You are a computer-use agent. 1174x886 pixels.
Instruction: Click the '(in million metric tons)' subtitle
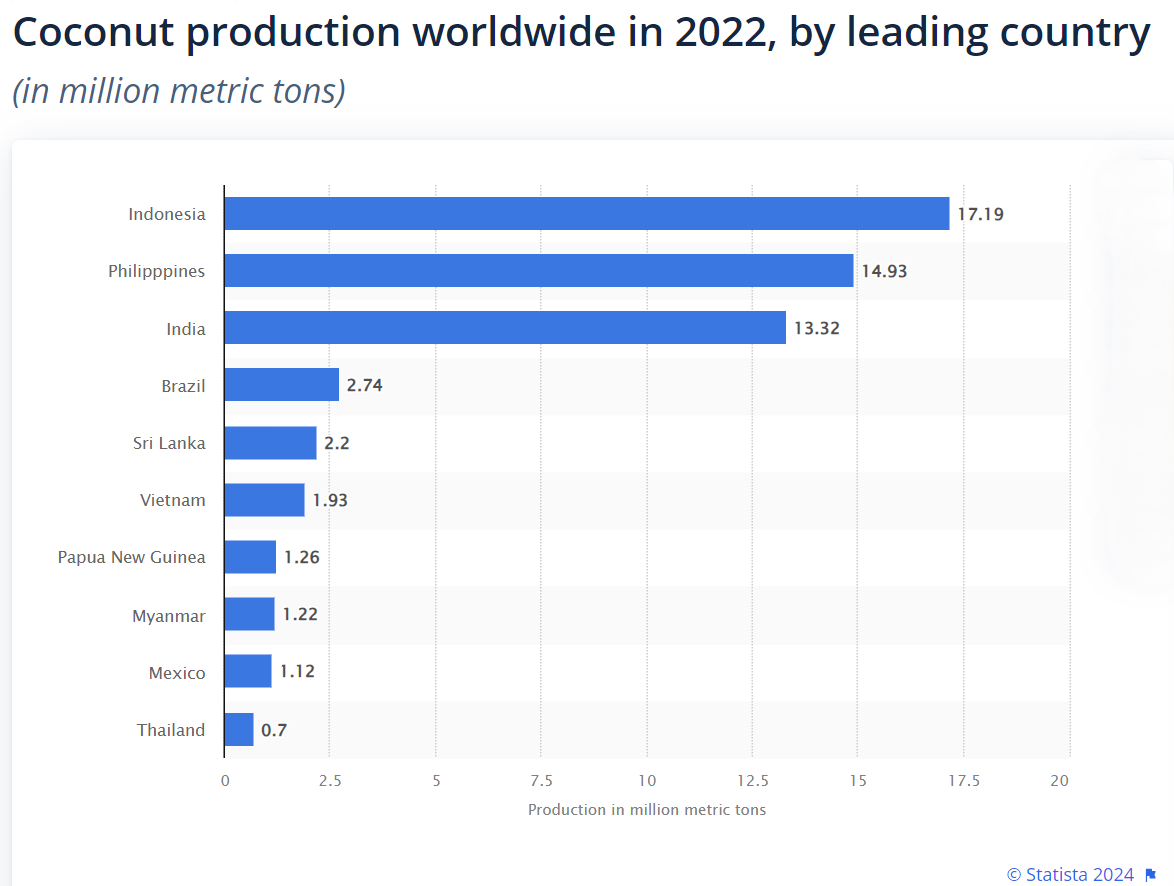[179, 91]
